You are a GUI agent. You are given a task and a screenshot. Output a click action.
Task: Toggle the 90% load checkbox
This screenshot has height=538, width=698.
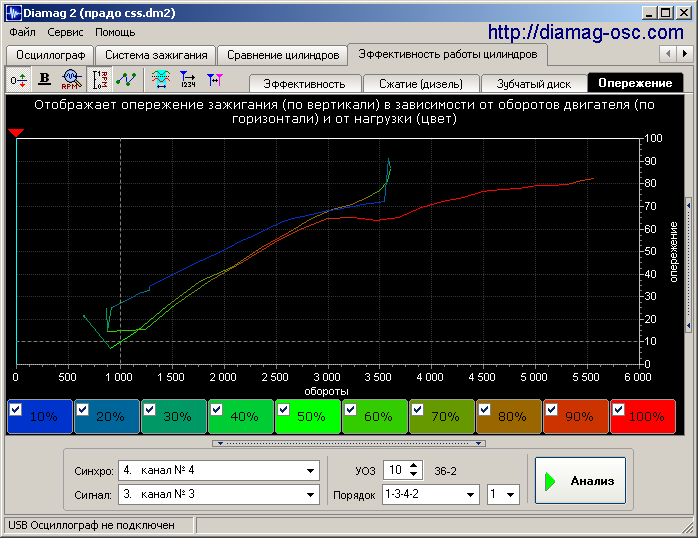click(x=552, y=409)
